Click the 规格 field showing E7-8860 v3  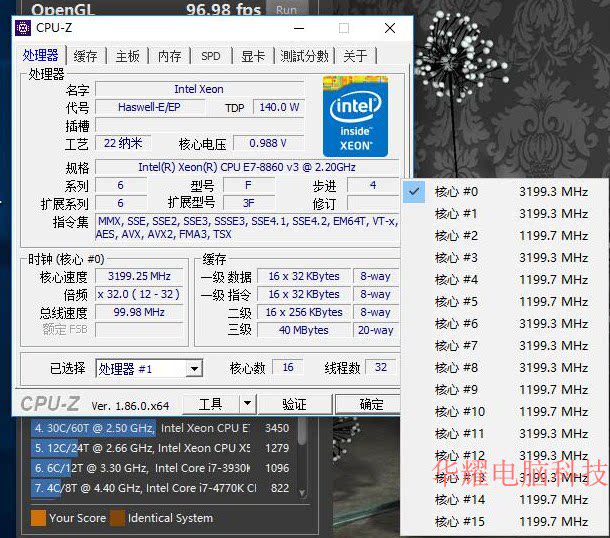click(x=247, y=167)
